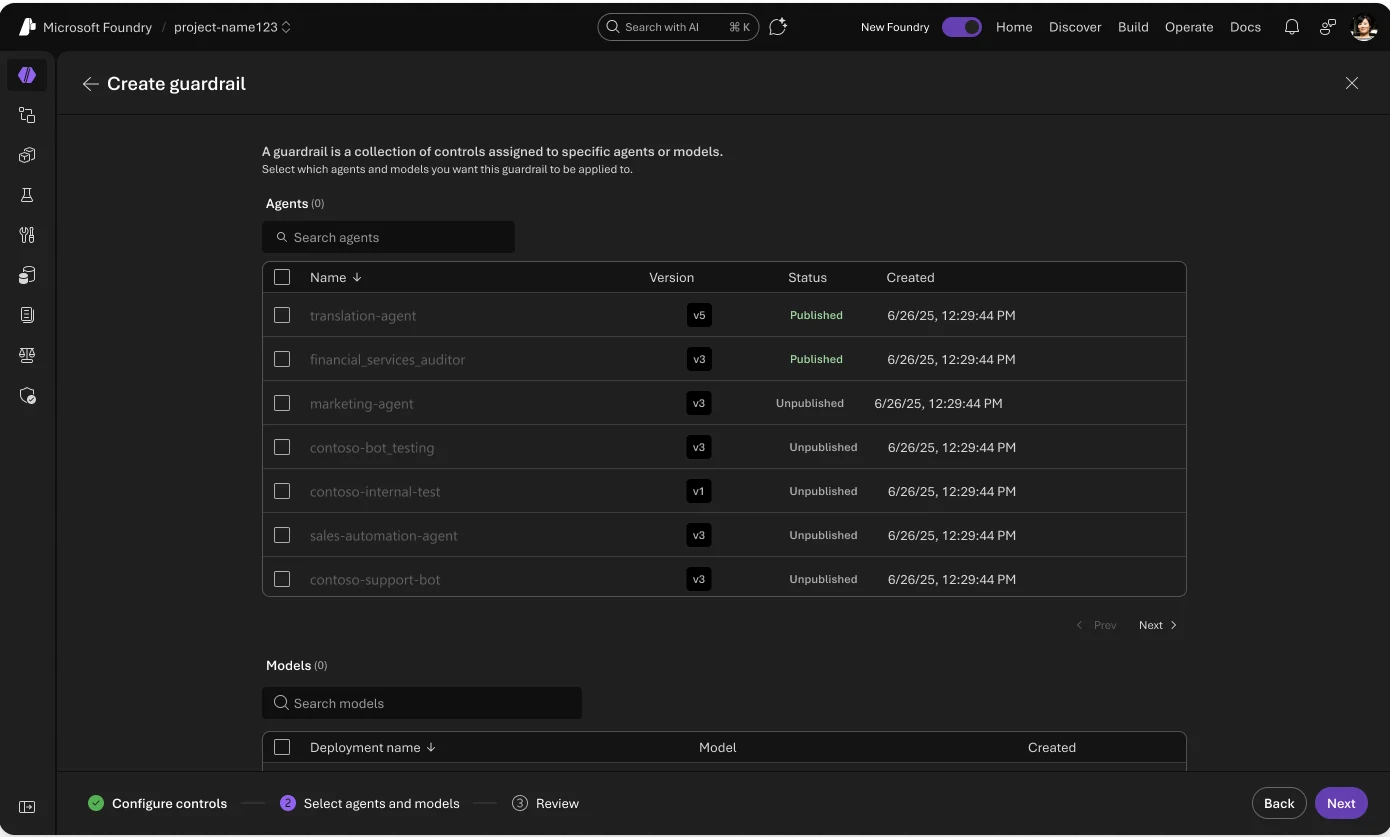The image size is (1390, 837).
Task: Tick the marketing-agent checkbox
Action: pos(282,403)
